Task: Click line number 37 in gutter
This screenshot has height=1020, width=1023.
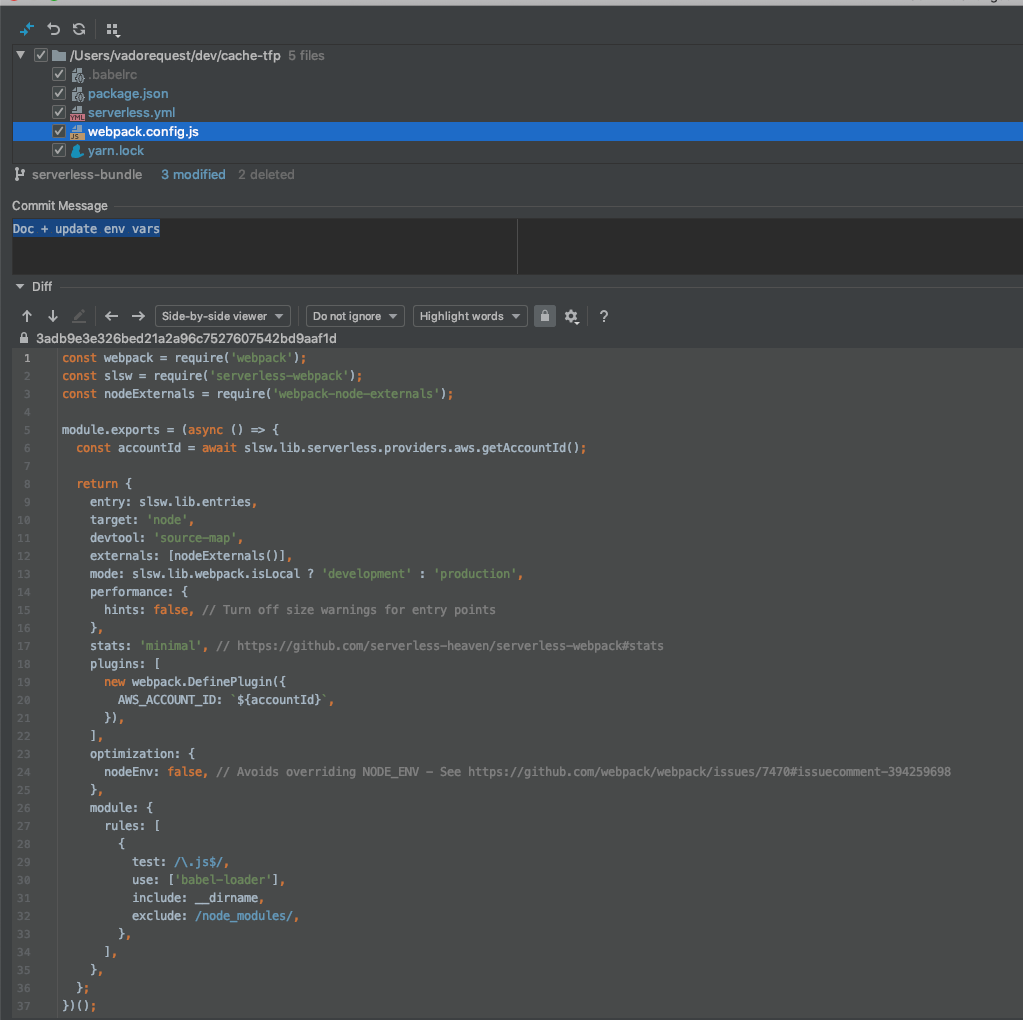Action: (x=23, y=1006)
